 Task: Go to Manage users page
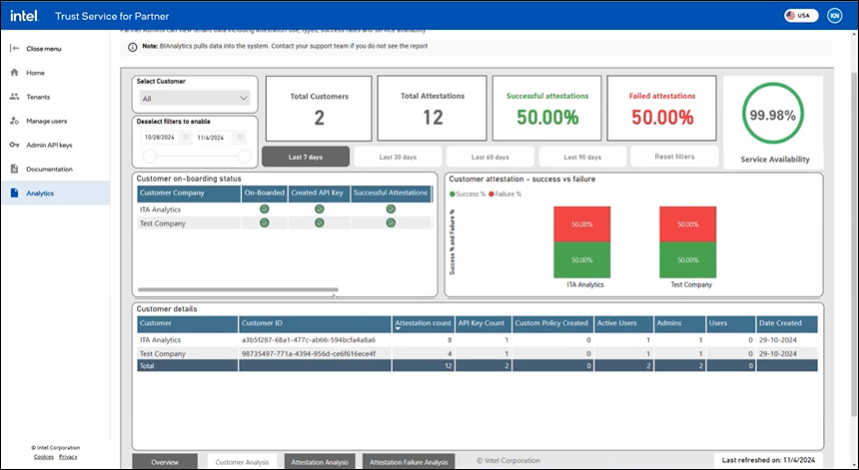[55, 121]
